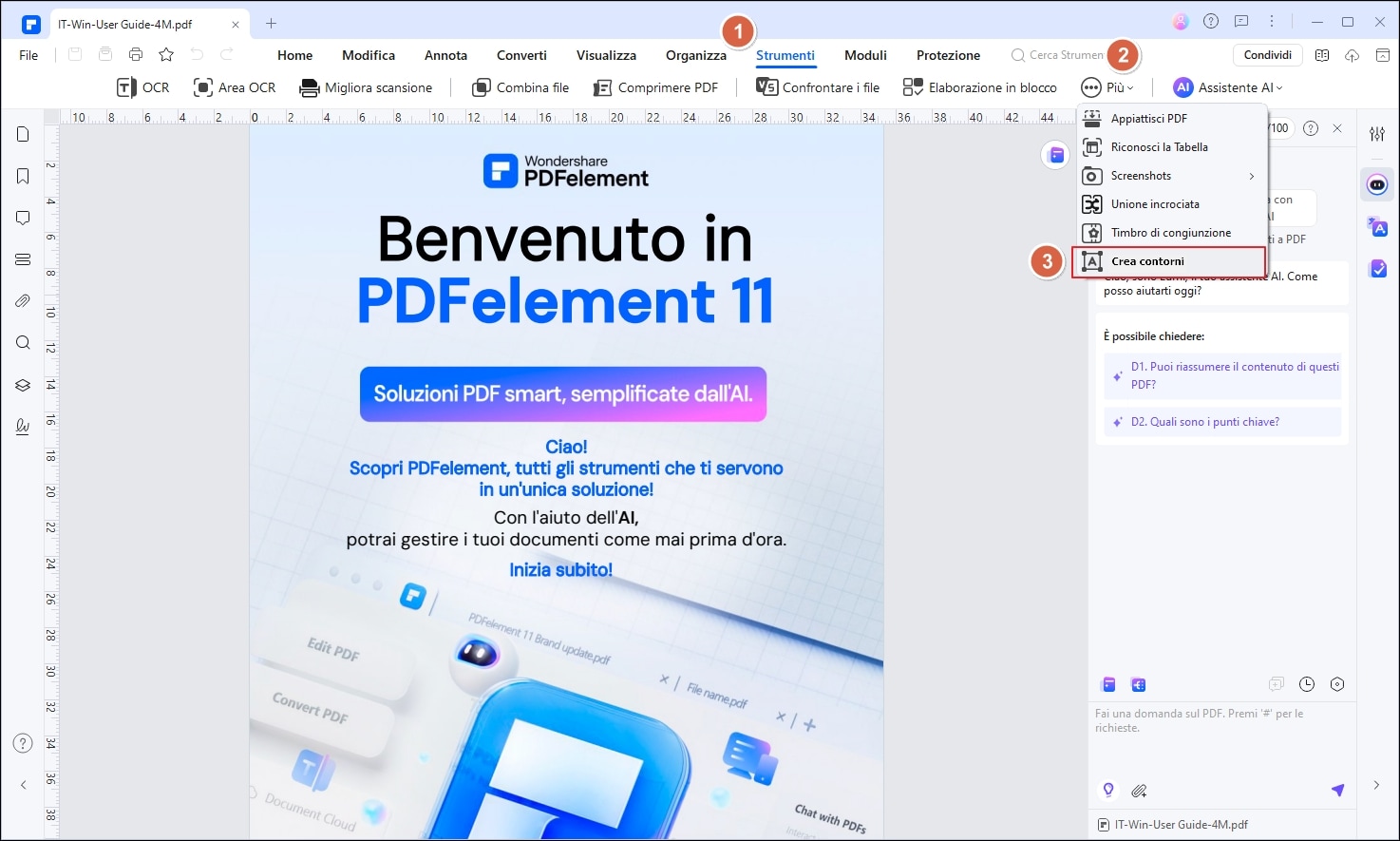Open a new tab with plus
The width and height of the screenshot is (1400, 841).
coord(271,24)
